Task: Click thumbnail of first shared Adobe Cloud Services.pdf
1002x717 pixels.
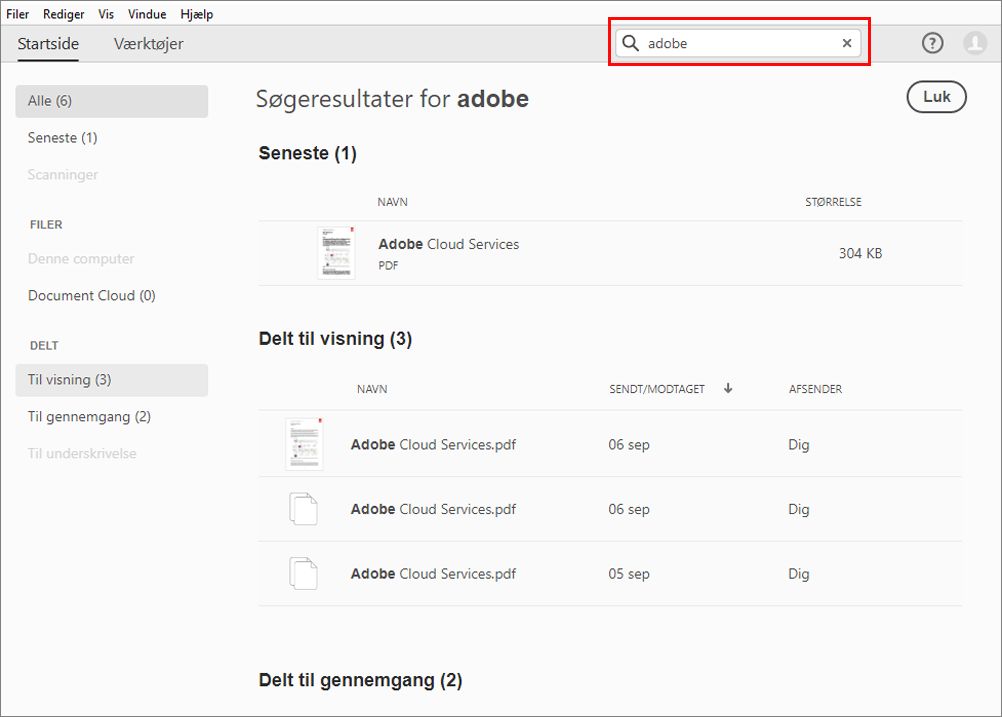Action: 303,444
